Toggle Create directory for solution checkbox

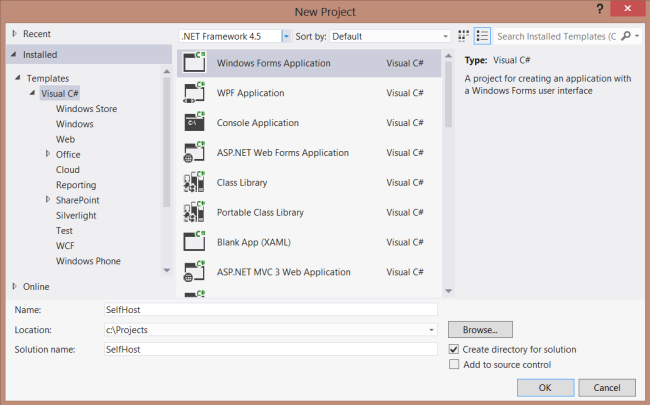point(454,349)
